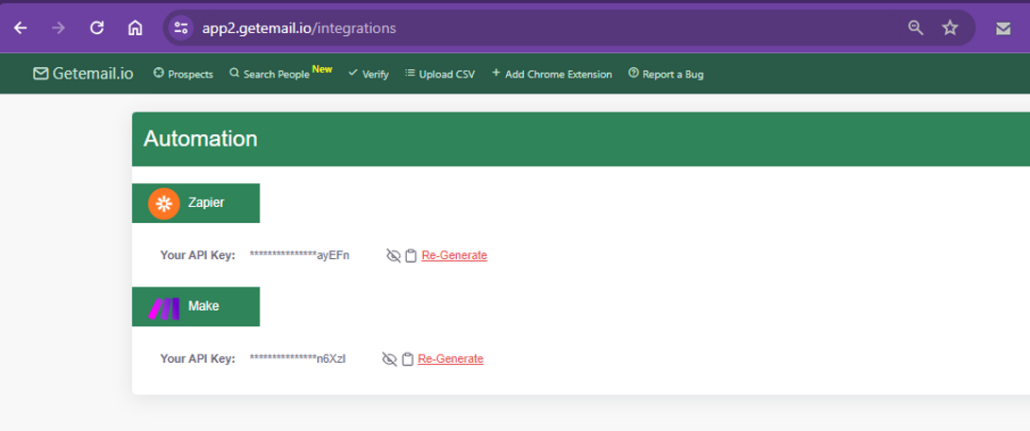Click the browser forward arrow
The width and height of the screenshot is (1030, 431).
coord(58,28)
